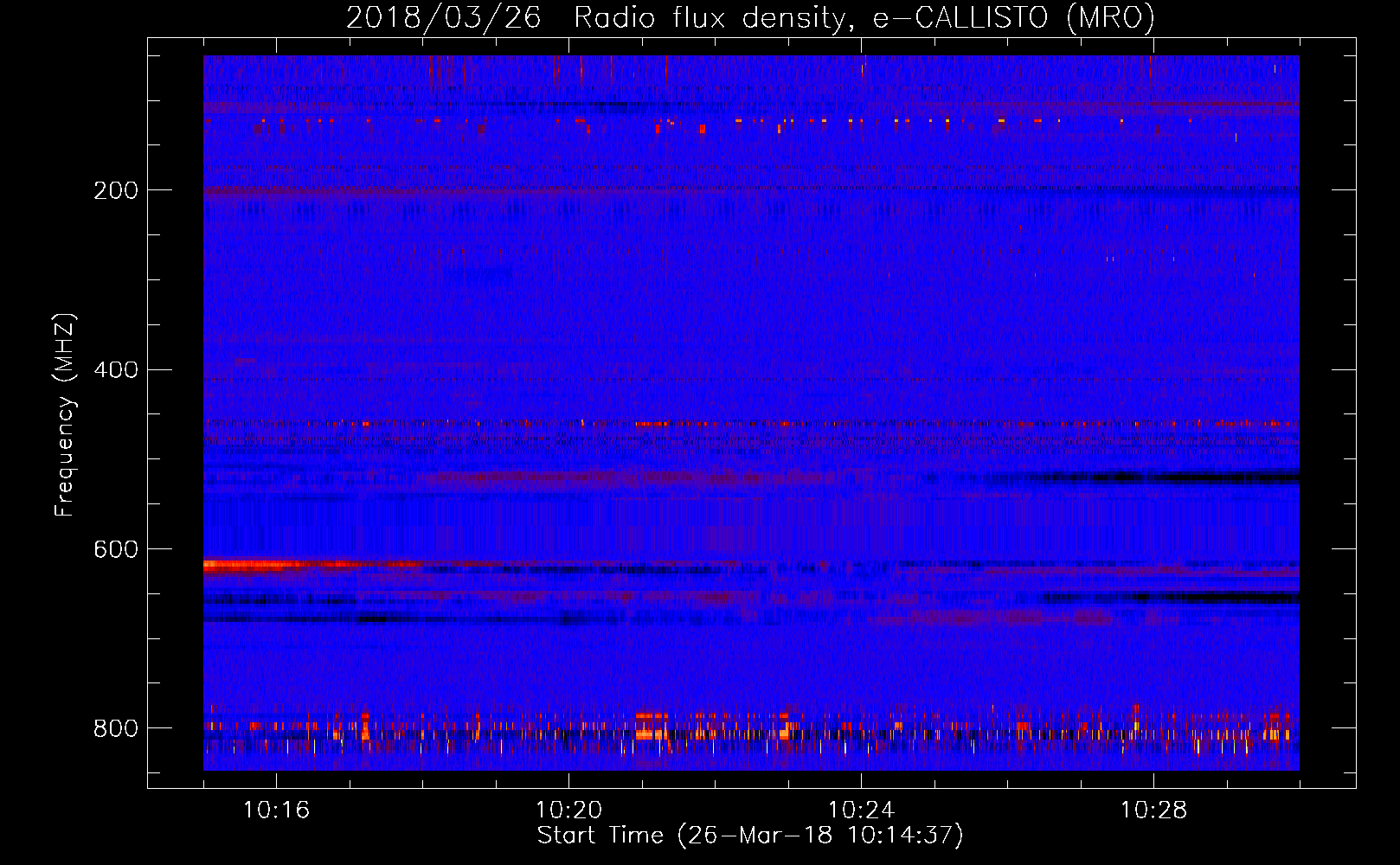Click the 10:28 time tick label
Image resolution: width=1400 pixels, height=865 pixels.
[x=1153, y=811]
